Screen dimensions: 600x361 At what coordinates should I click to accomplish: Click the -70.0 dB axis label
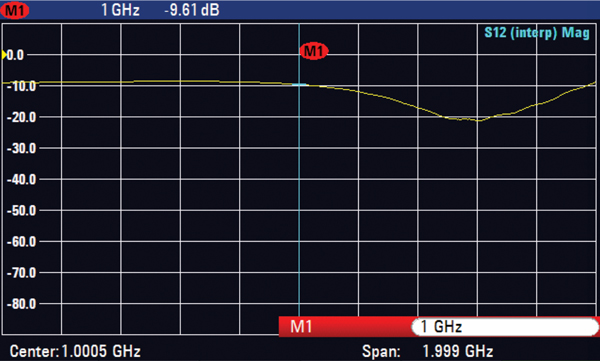pos(21,273)
